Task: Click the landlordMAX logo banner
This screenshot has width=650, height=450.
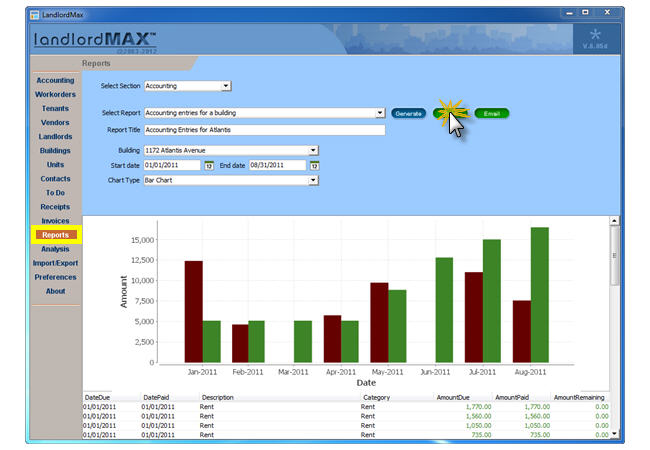Action: [95, 39]
